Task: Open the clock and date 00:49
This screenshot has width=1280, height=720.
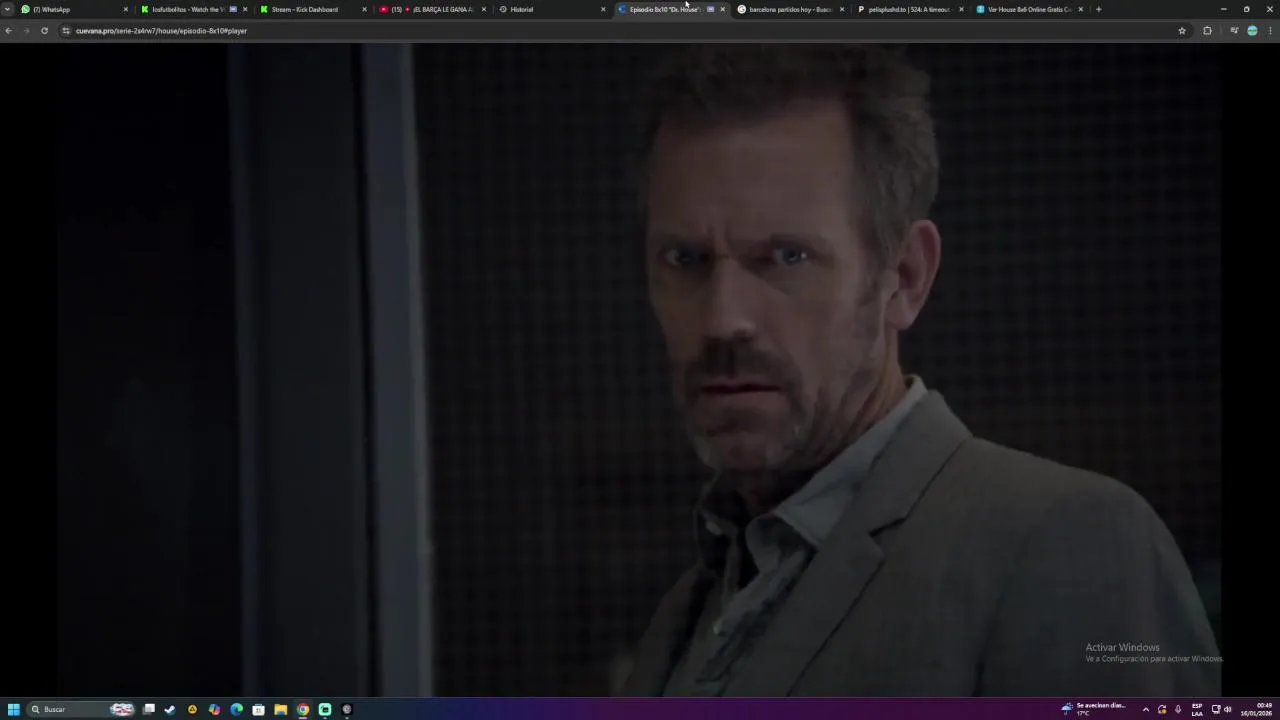Action: (1258, 709)
